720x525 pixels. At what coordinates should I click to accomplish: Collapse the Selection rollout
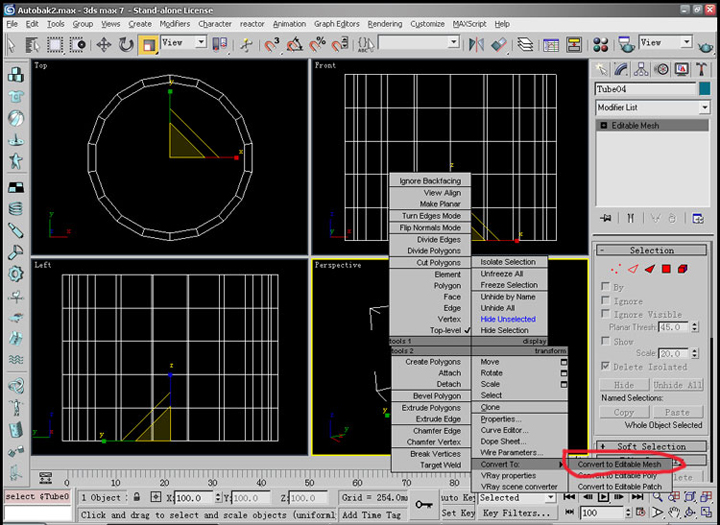651,250
